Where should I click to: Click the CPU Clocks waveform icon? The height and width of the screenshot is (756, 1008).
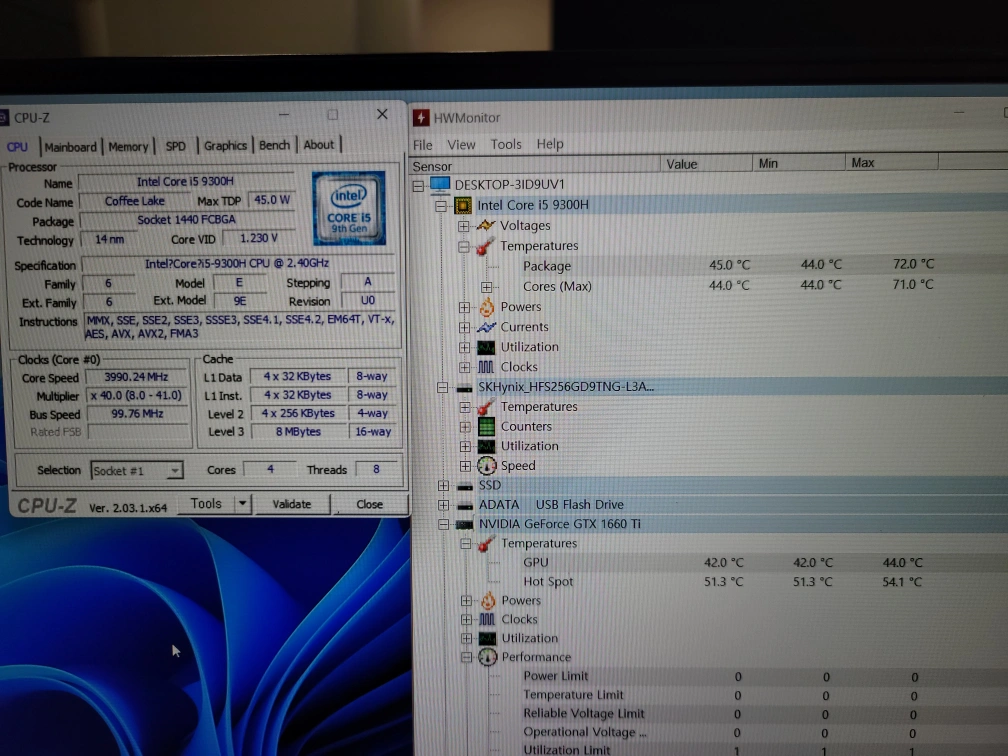pos(486,367)
